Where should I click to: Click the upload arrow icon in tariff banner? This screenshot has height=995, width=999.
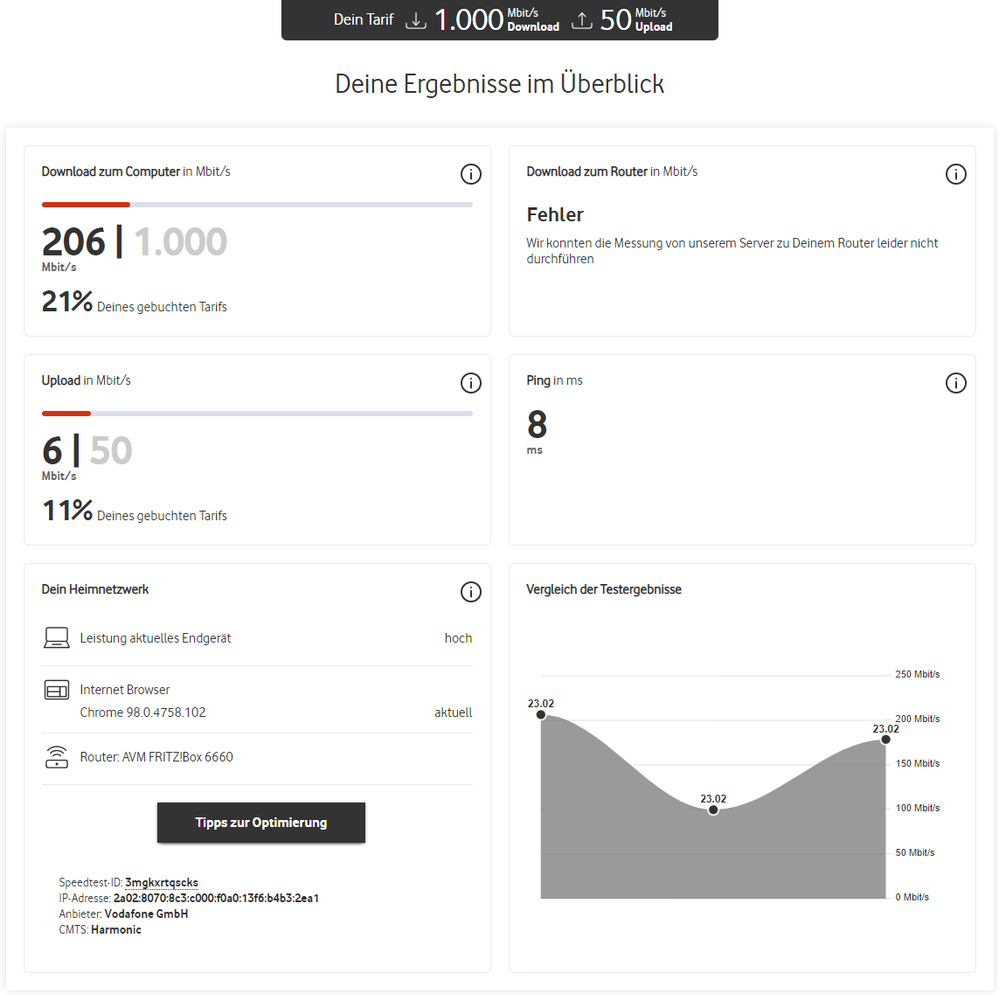581,20
